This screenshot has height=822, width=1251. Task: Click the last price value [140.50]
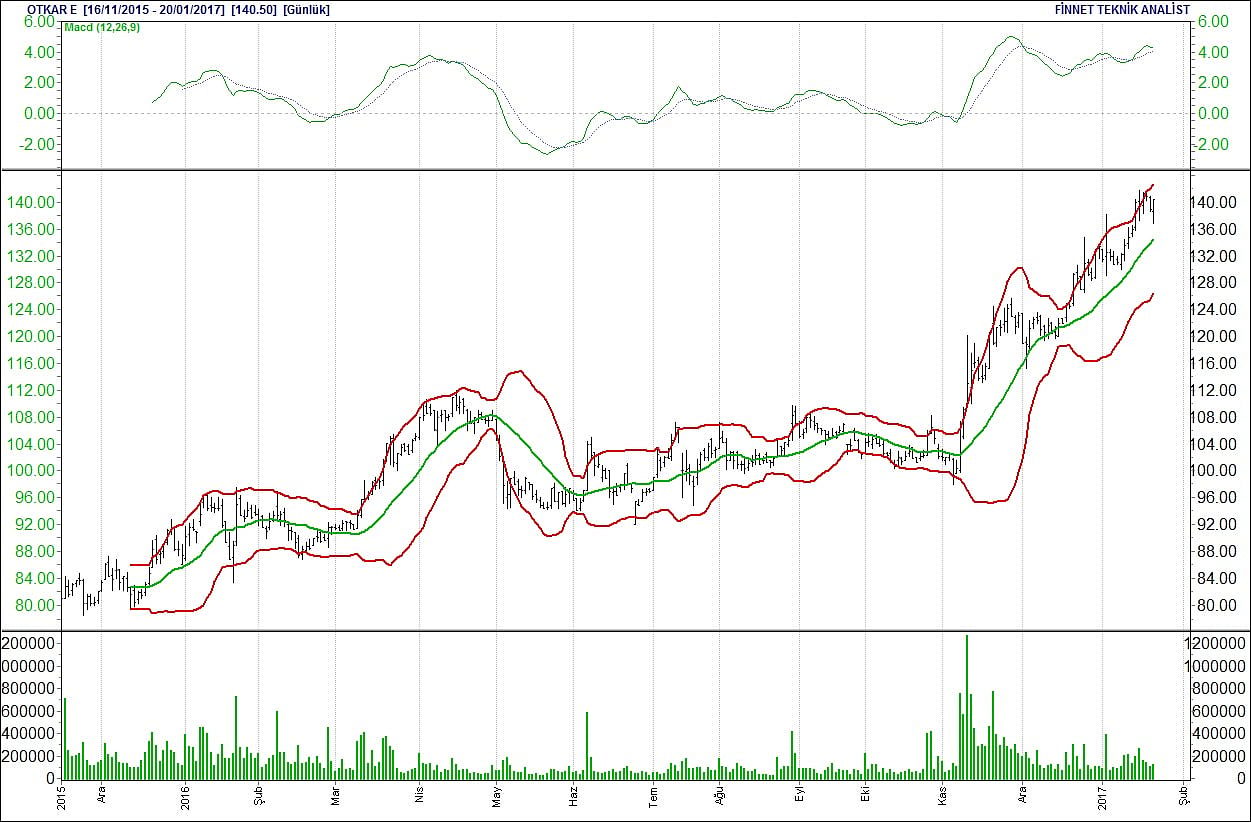[253, 9]
